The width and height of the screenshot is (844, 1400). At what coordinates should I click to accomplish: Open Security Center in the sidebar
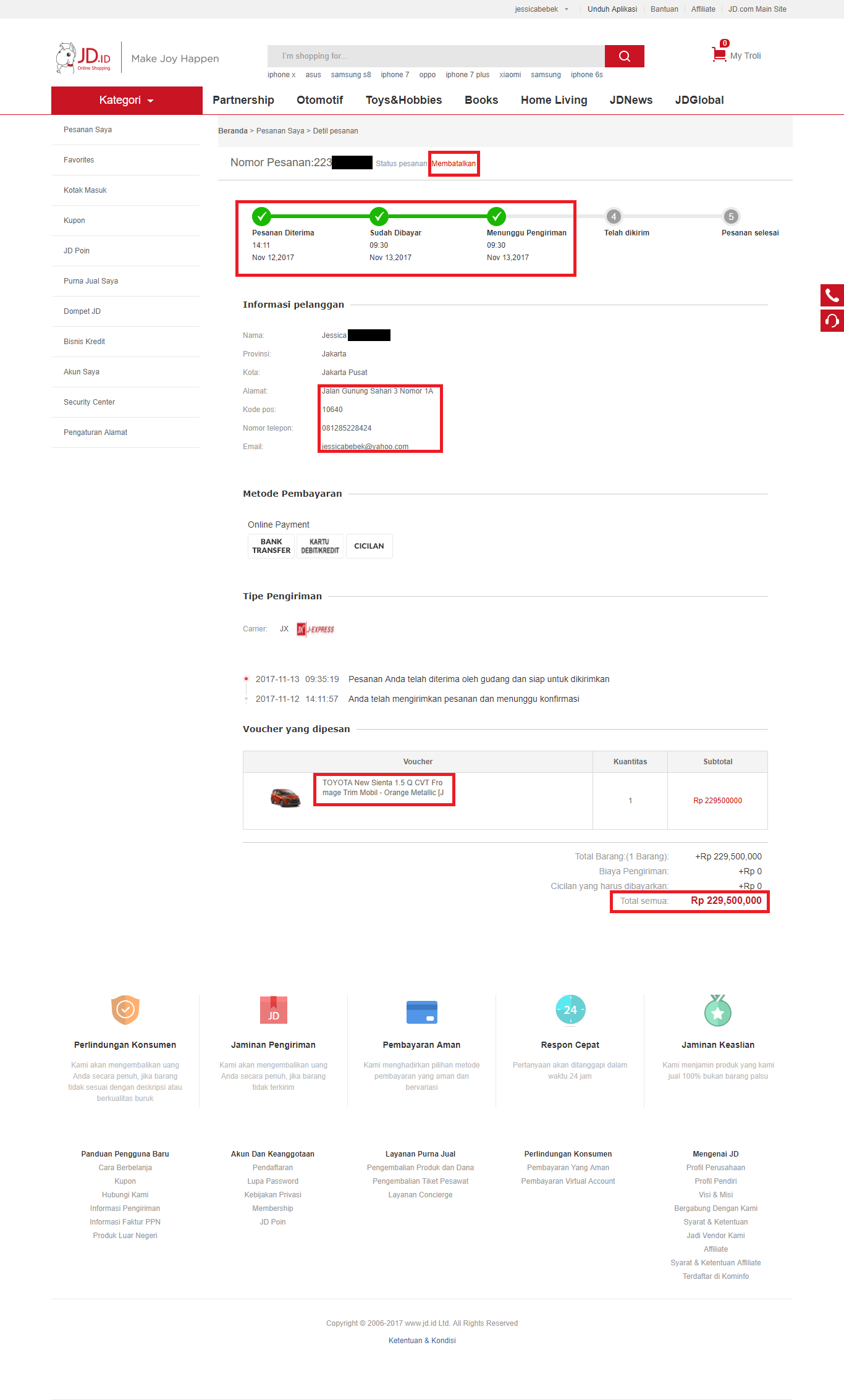(89, 402)
